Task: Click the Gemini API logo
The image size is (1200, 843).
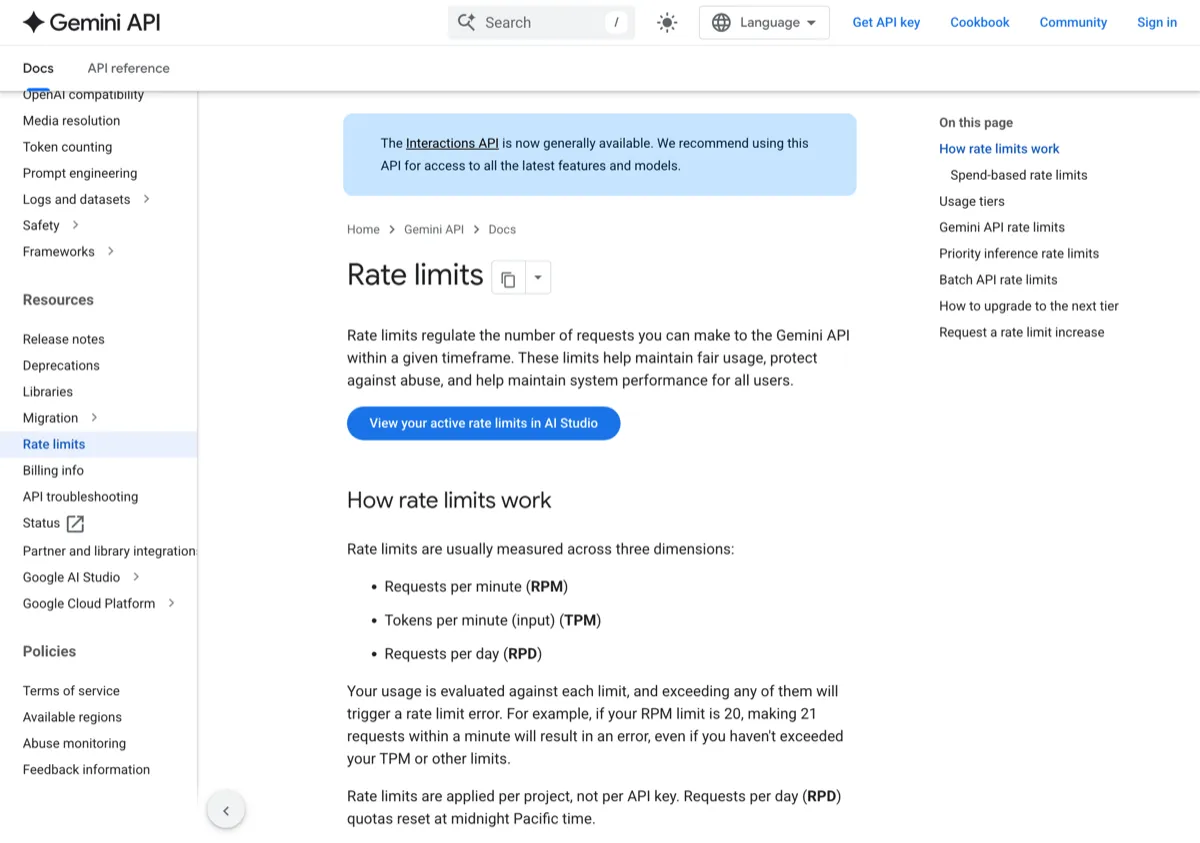Action: [x=91, y=22]
